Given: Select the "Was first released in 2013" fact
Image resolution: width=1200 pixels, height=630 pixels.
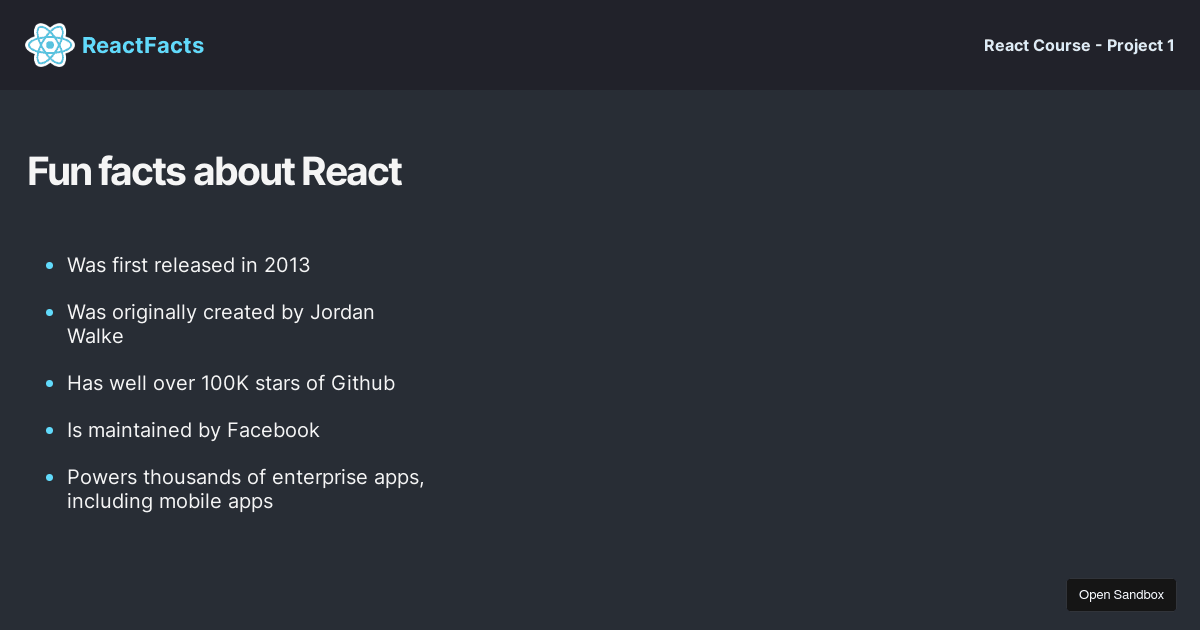Looking at the screenshot, I should pyautogui.click(x=188, y=265).
